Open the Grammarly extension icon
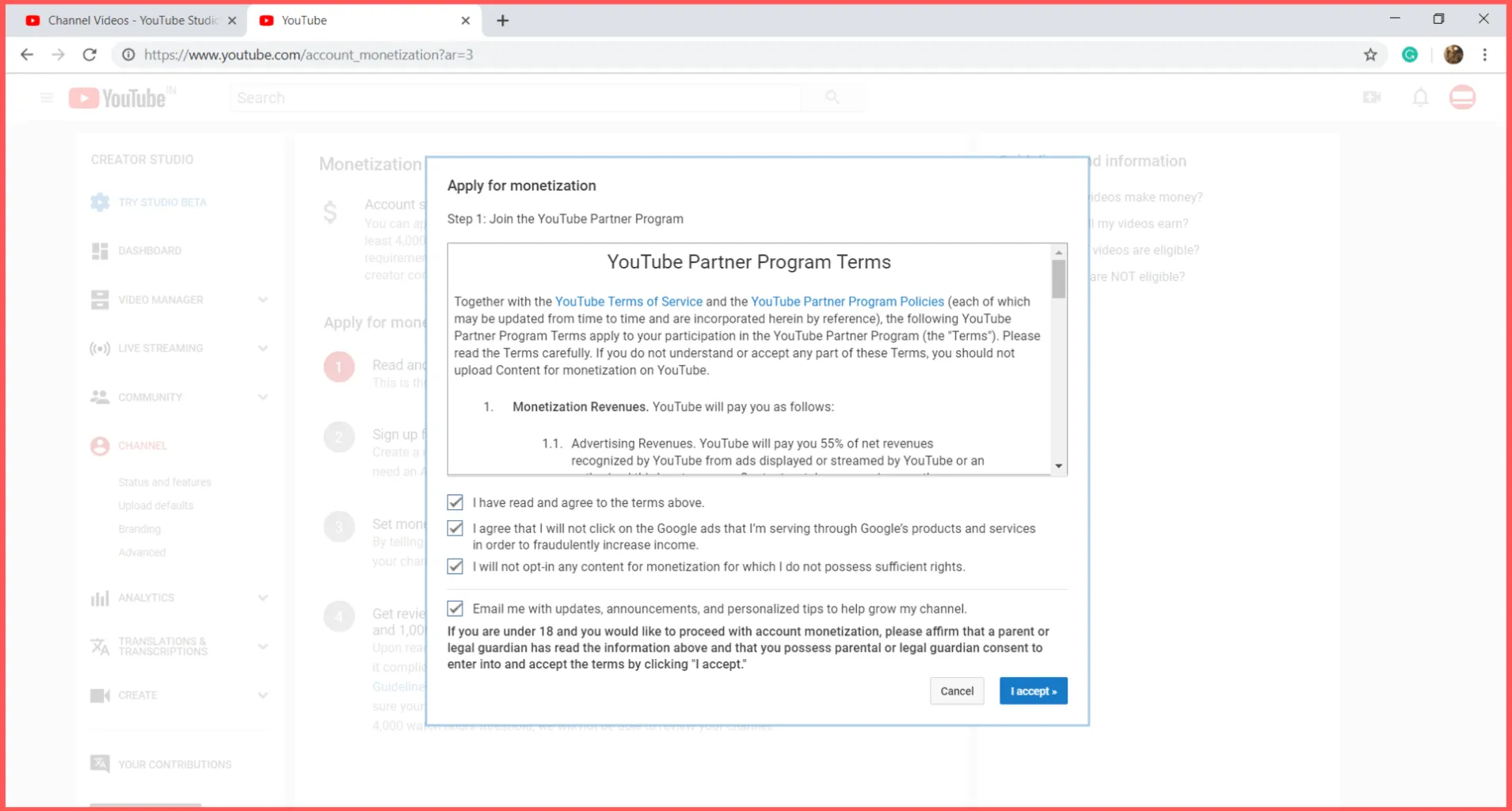Image resolution: width=1512 pixels, height=811 pixels. 1410,55
